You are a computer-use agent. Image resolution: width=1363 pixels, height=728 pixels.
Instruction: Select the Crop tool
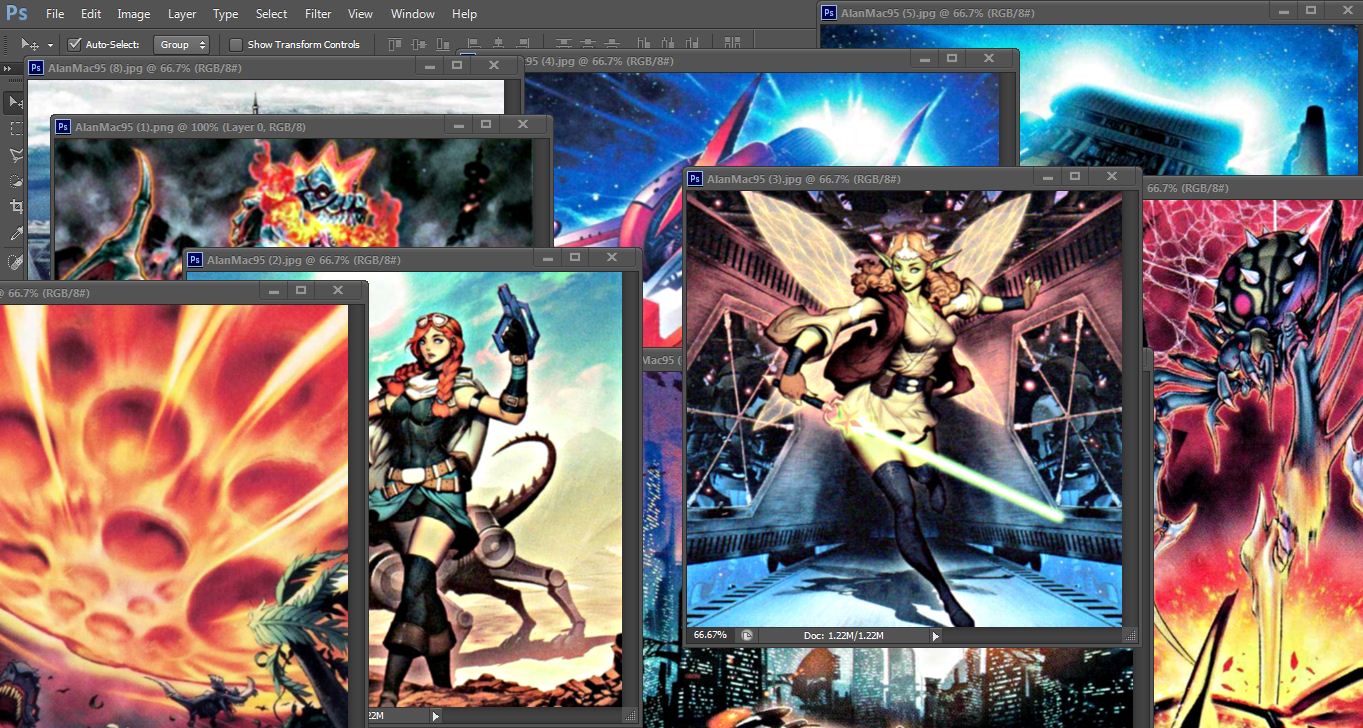coord(13,205)
